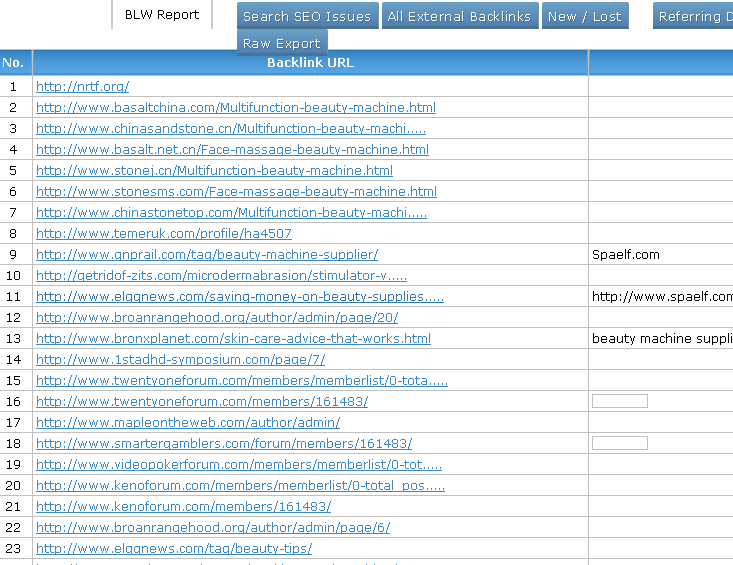
Task: Visit the elggnews.com beauty-tips tag link
Action: (x=174, y=549)
